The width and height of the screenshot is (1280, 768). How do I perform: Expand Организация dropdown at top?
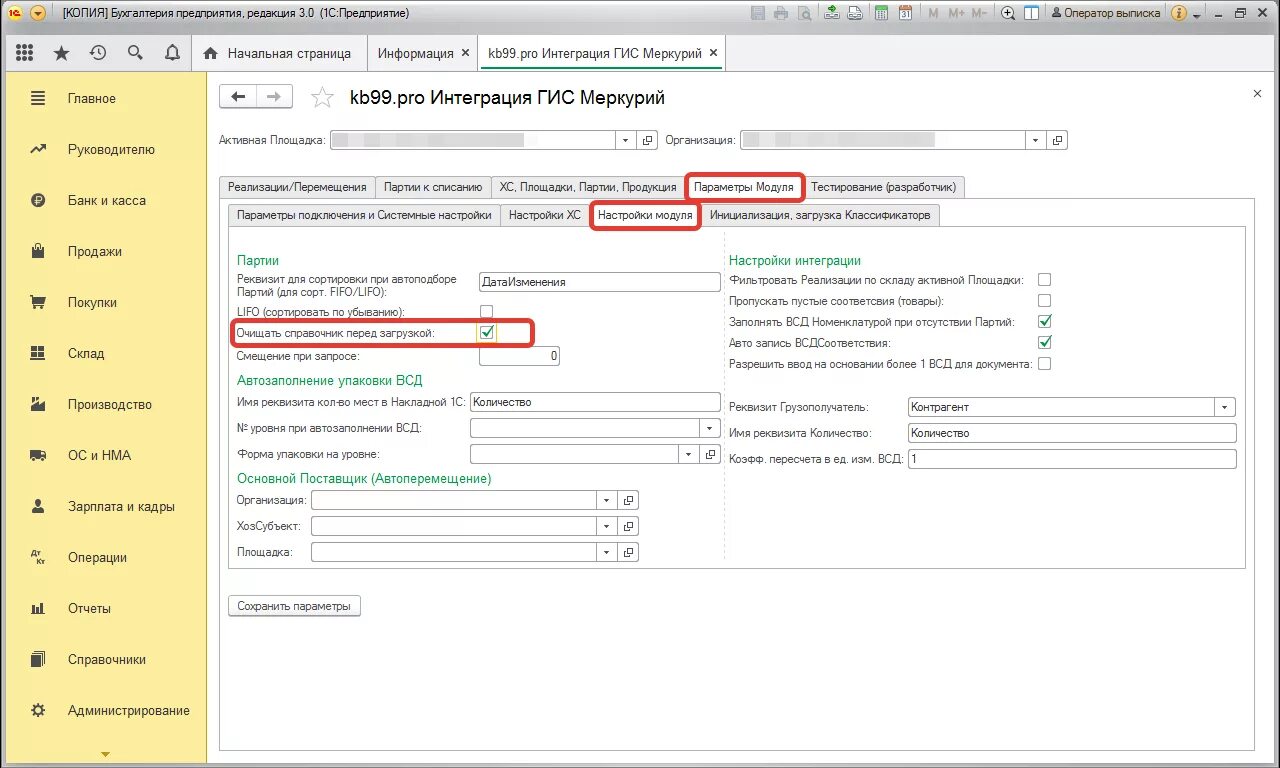click(1036, 141)
